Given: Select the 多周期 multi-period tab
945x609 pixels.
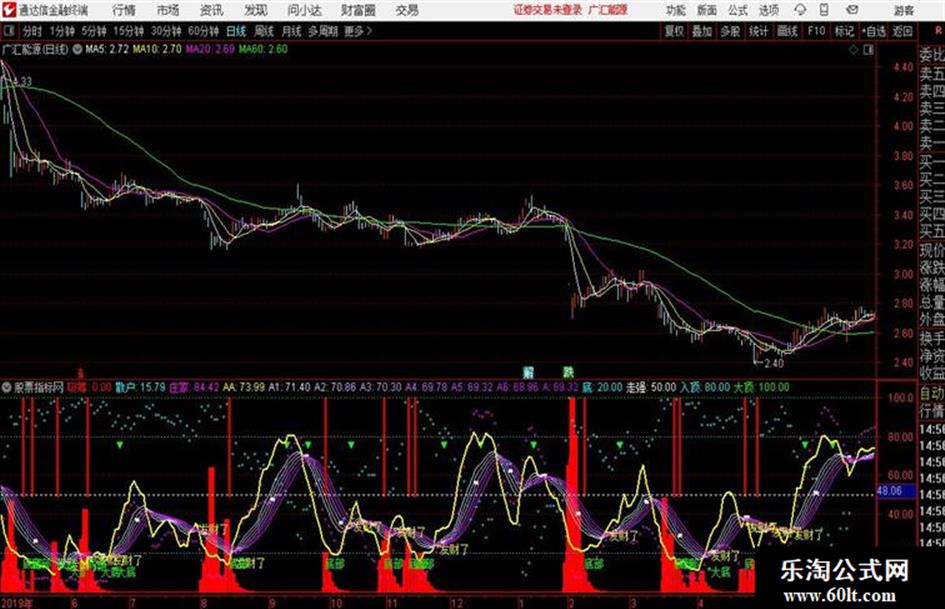Looking at the screenshot, I should pos(323,31).
